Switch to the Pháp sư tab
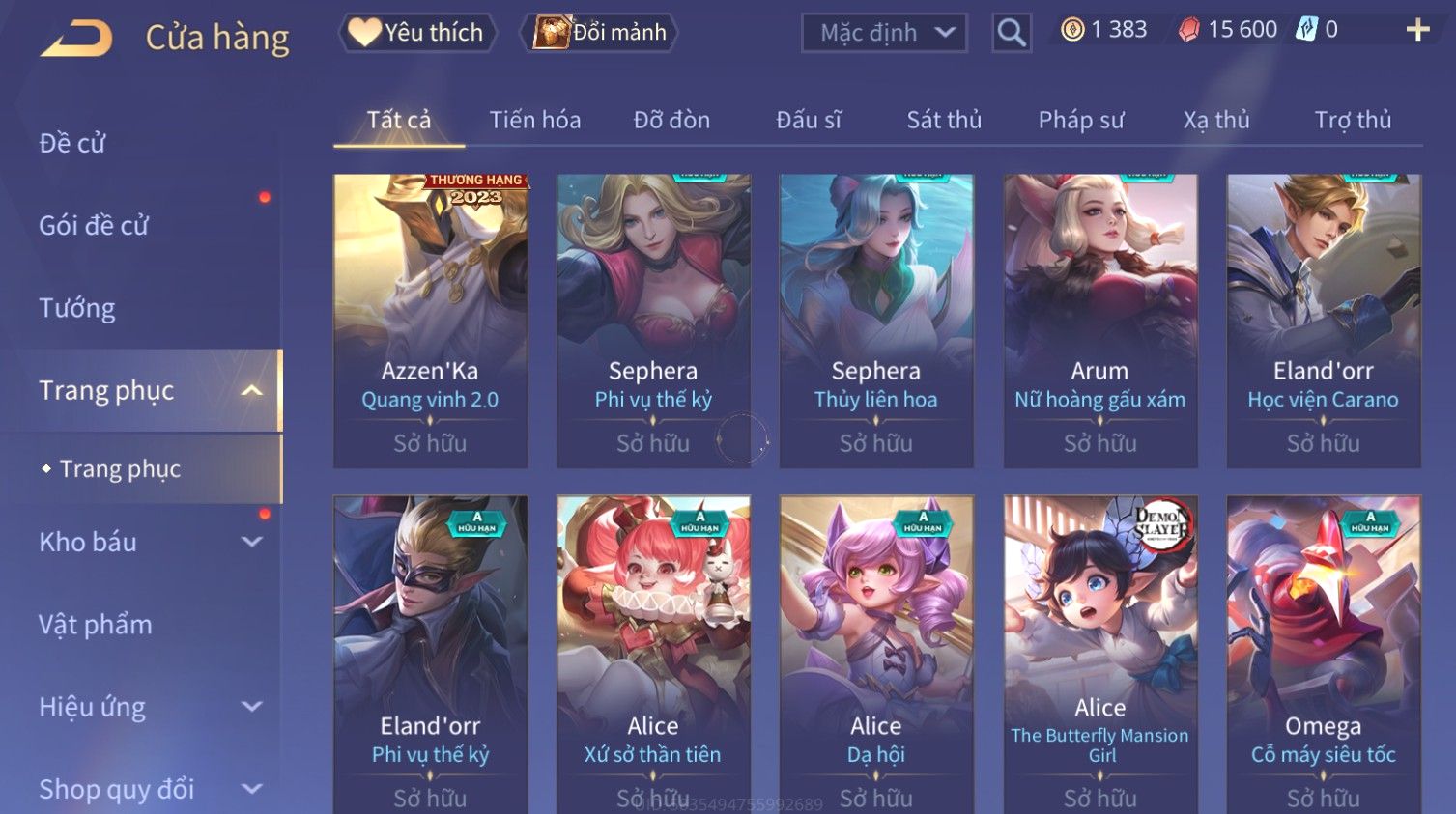The height and width of the screenshot is (814, 1456). click(1081, 120)
